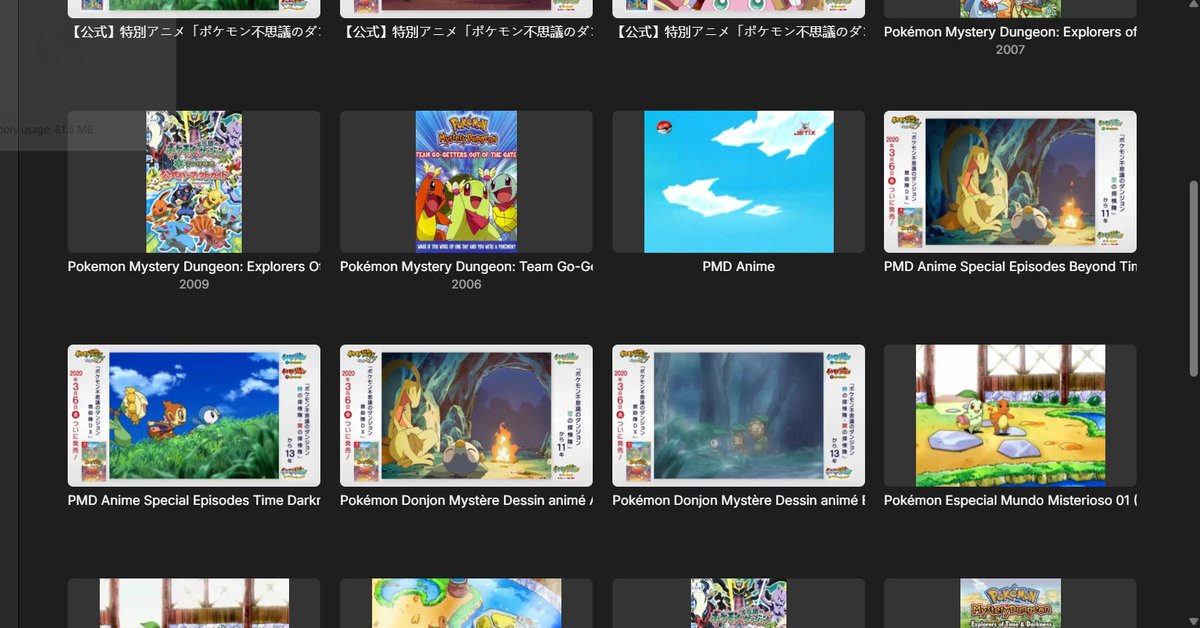Open the Pokémon Donjon Mystère campfire-cave thumbnail
Viewport: 1200px width, 628px height.
pyautogui.click(x=466, y=416)
